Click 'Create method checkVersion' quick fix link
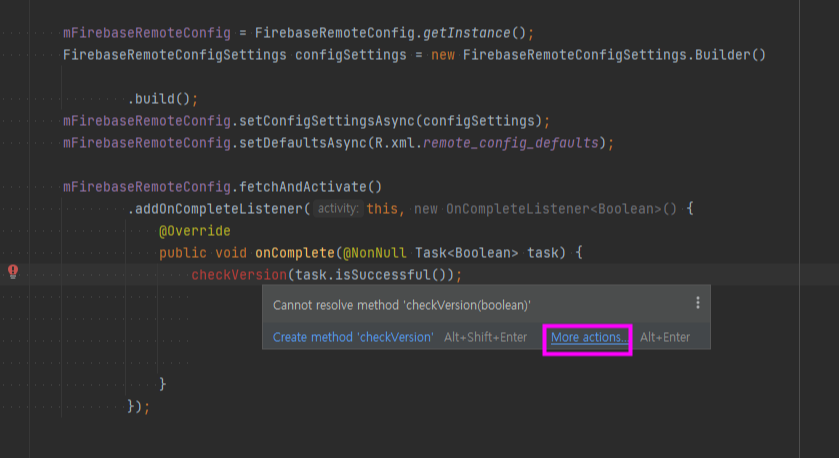This screenshot has width=839, height=458. pyautogui.click(x=353, y=337)
